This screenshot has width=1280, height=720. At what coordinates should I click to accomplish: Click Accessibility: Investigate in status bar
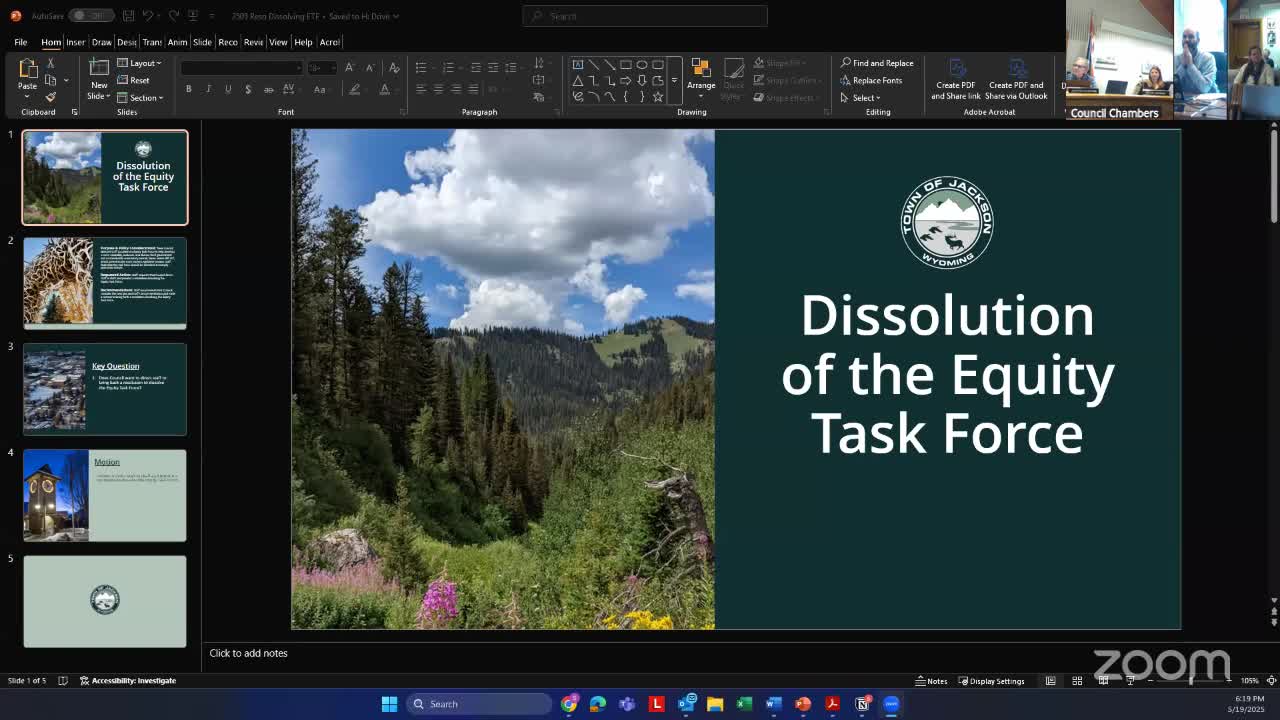point(128,681)
